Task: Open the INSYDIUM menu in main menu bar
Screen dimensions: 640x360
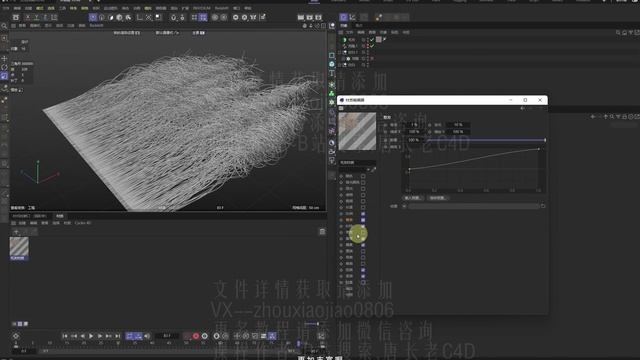Action: pos(202,8)
